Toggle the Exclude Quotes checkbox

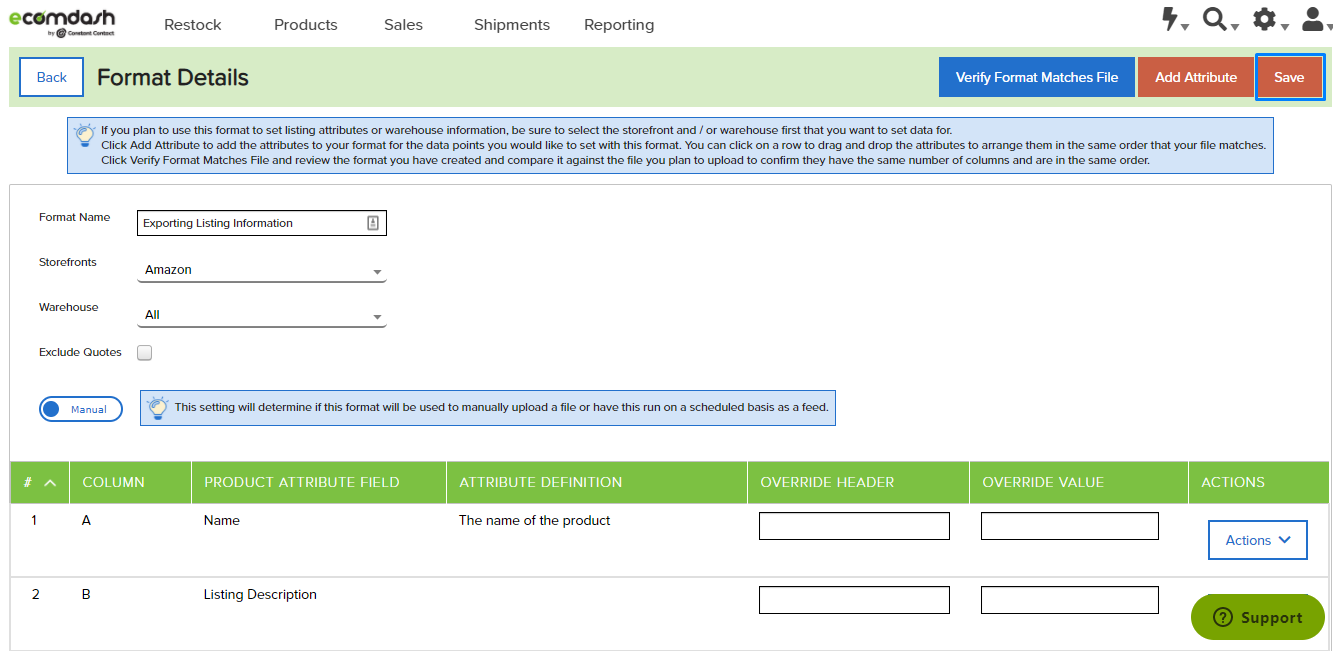point(145,352)
